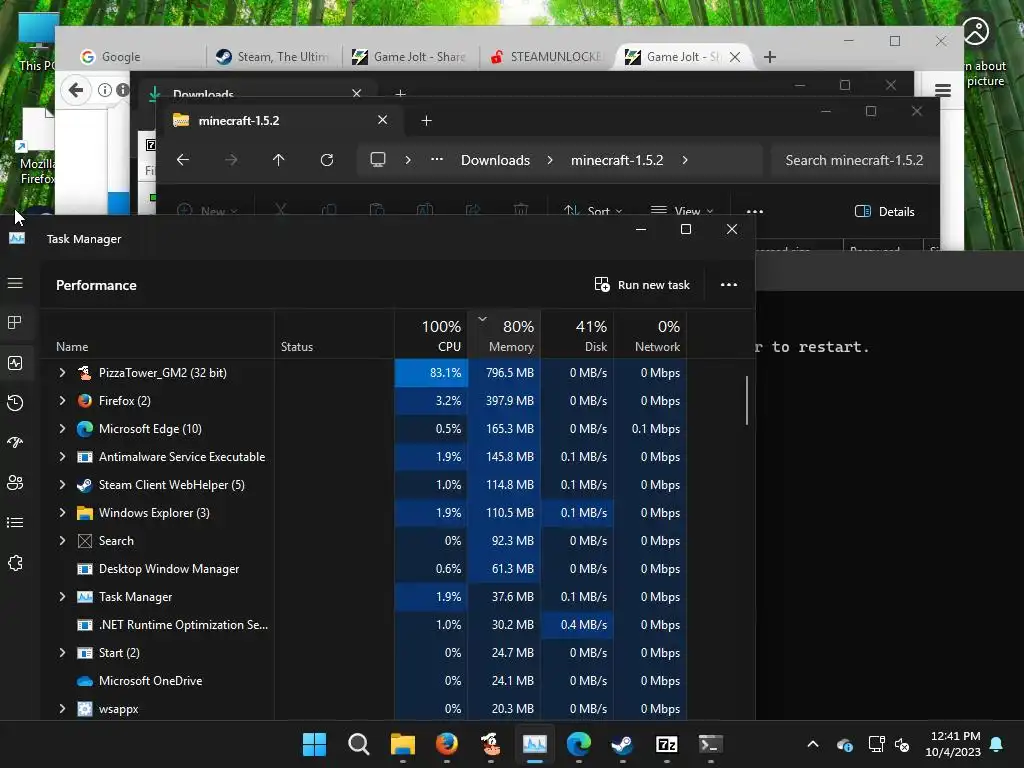
Task: Sort processes by Disk column
Action: (577, 335)
